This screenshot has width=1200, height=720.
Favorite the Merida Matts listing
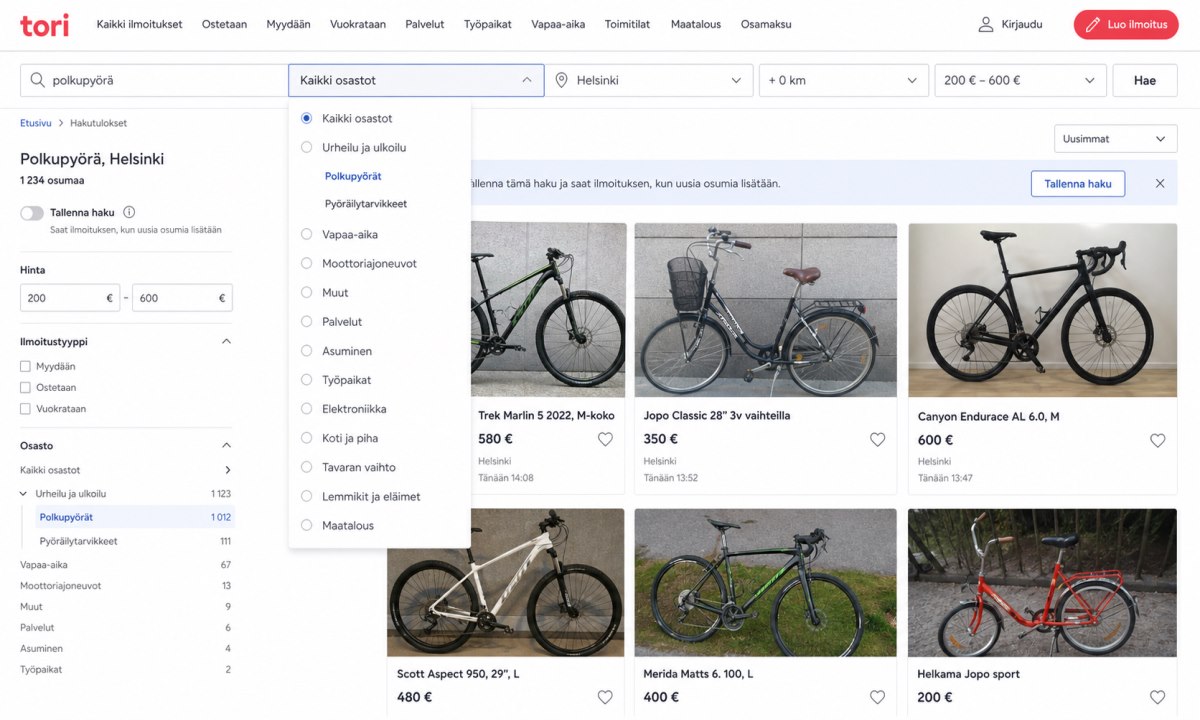pos(877,697)
